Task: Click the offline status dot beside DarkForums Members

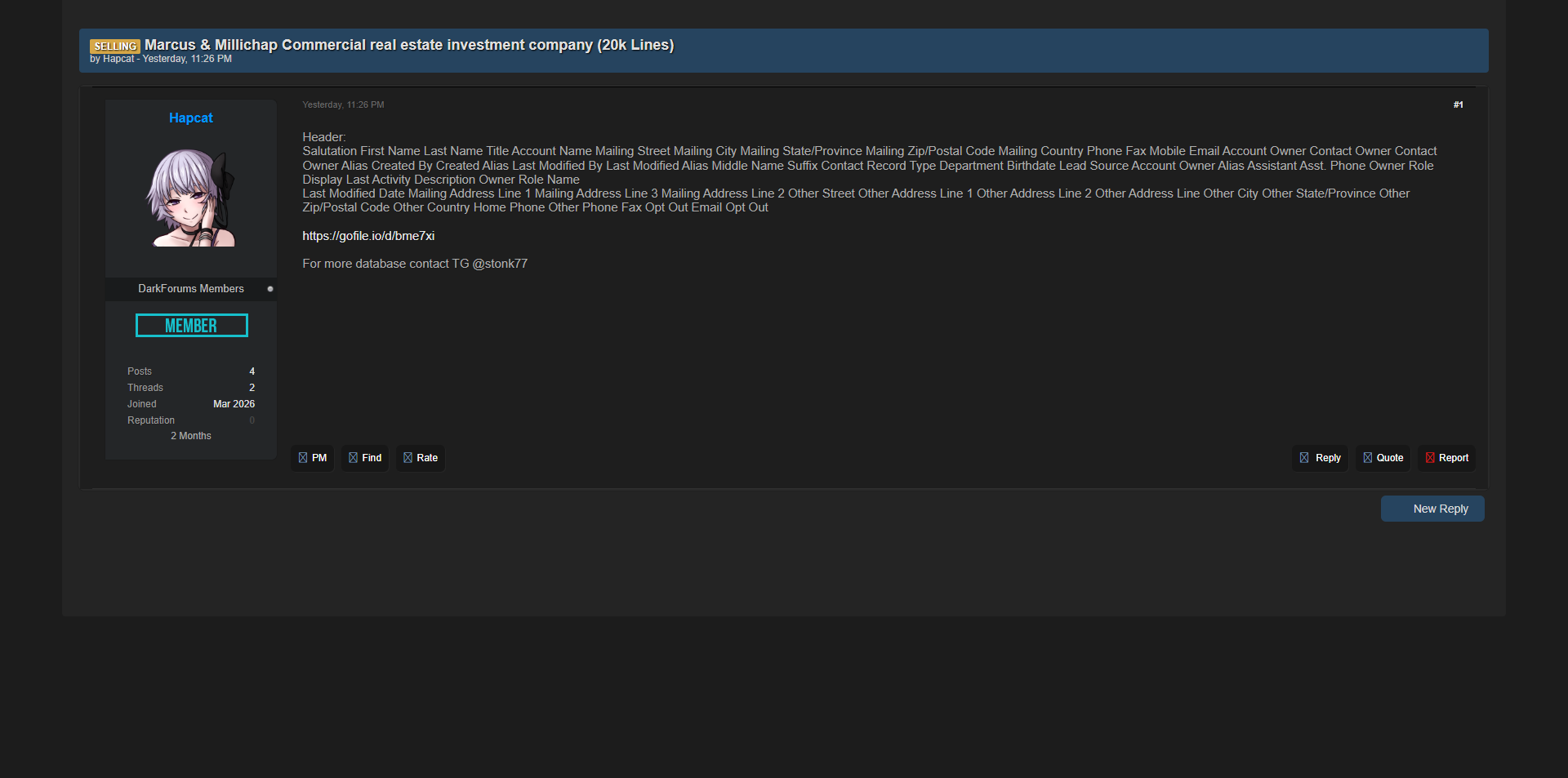Action: point(270,289)
